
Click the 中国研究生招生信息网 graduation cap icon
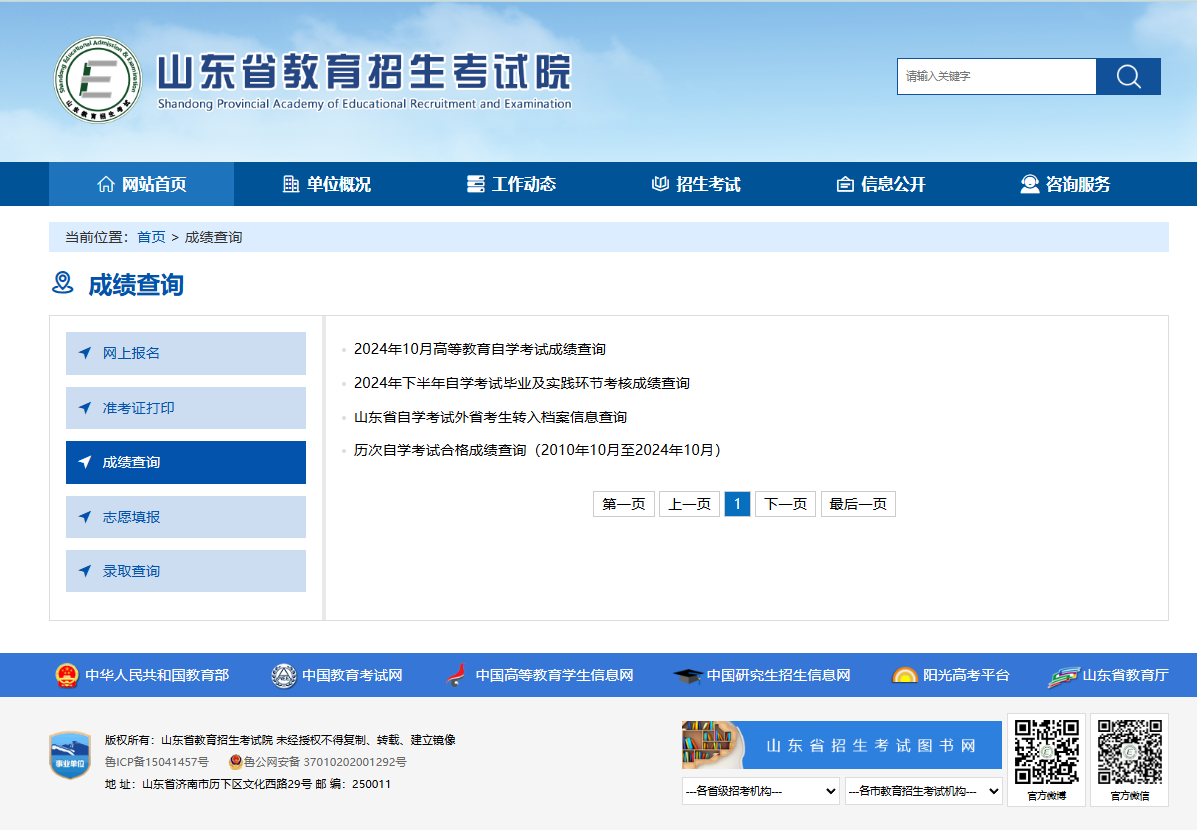pyautogui.click(x=687, y=676)
